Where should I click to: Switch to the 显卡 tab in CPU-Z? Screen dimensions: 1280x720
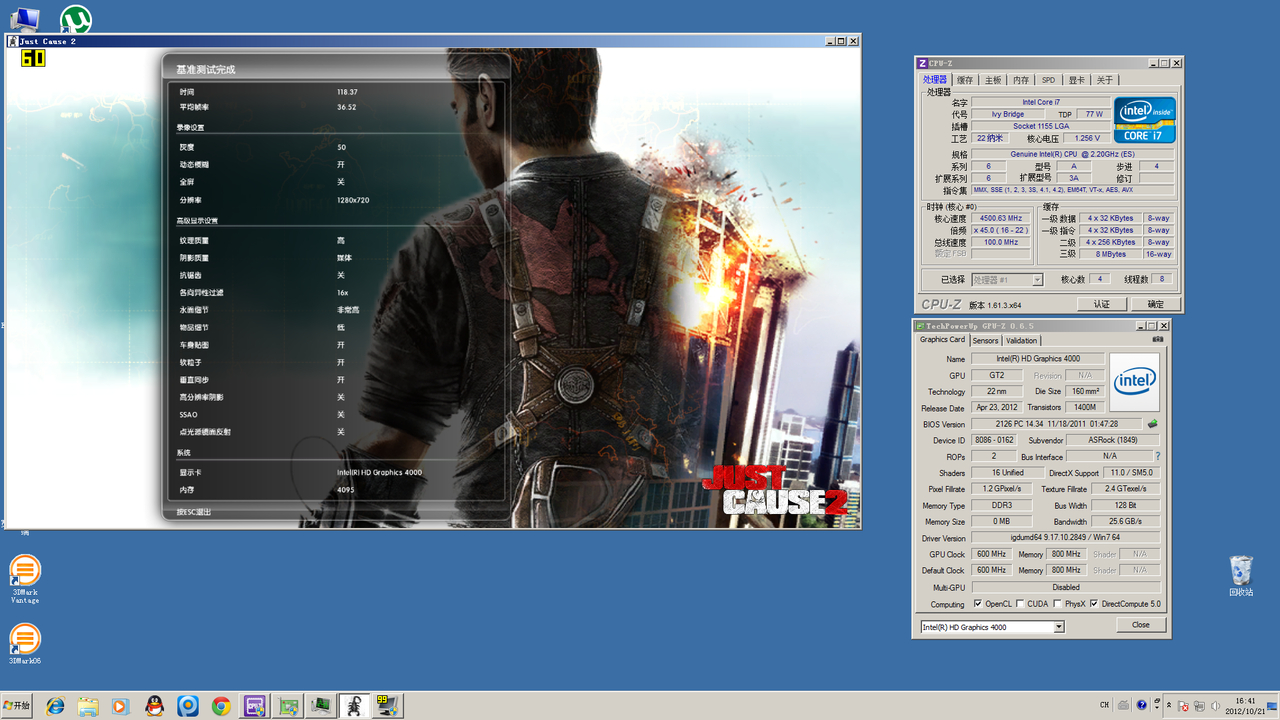pos(1076,80)
